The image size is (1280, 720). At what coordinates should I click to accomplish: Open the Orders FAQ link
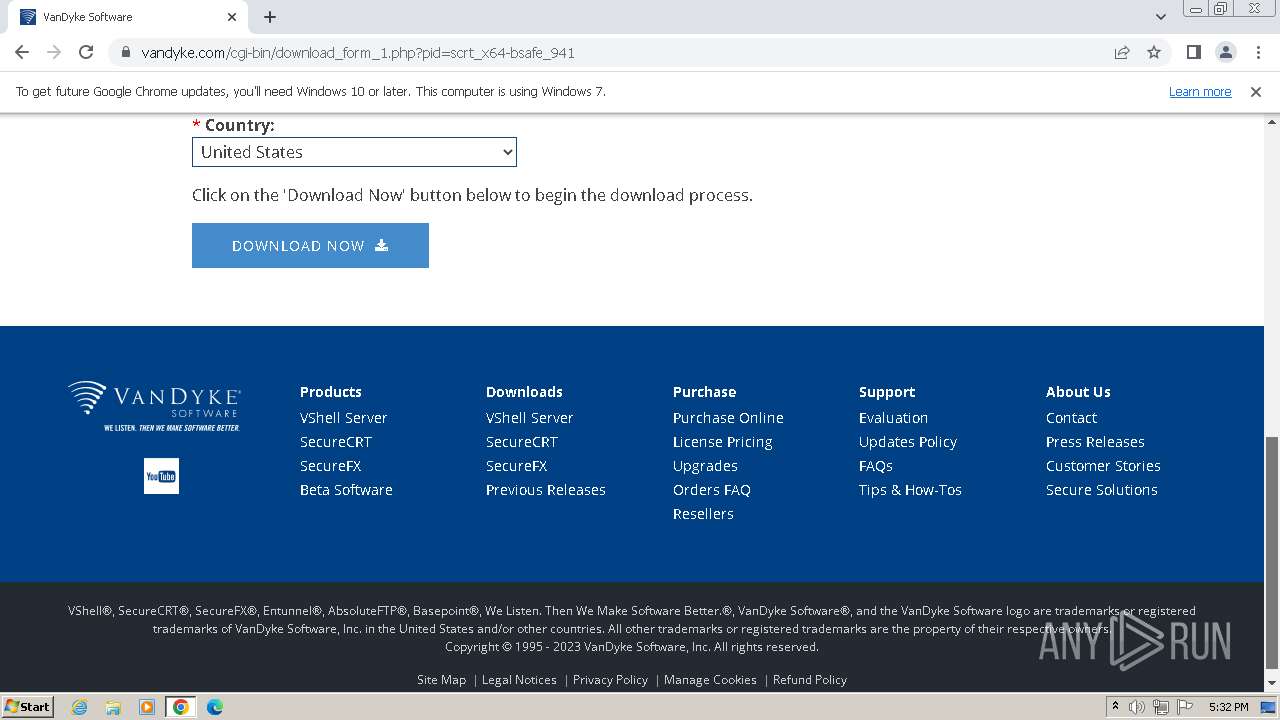(711, 490)
